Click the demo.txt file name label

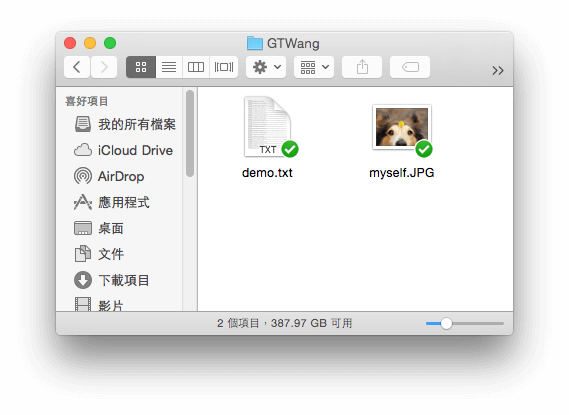(x=267, y=173)
